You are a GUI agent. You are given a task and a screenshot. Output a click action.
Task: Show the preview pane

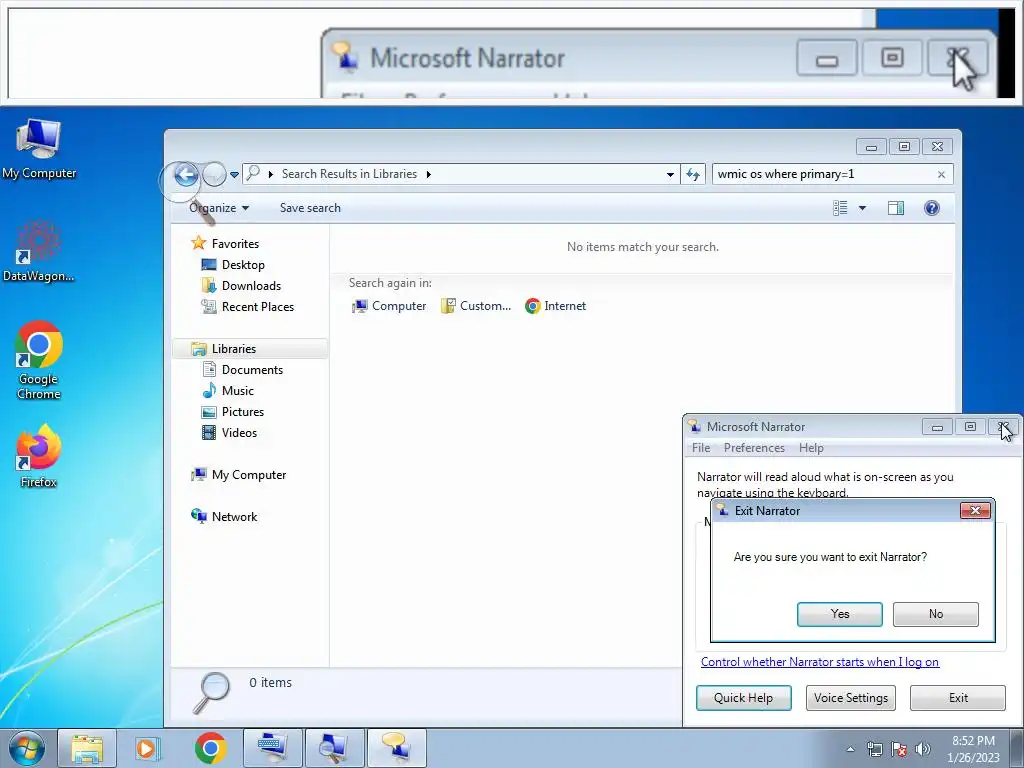click(896, 208)
